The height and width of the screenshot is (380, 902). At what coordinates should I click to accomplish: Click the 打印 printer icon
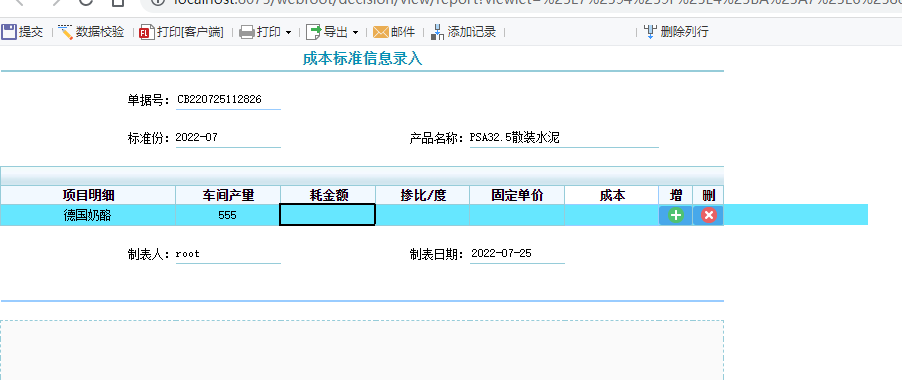pos(247,32)
